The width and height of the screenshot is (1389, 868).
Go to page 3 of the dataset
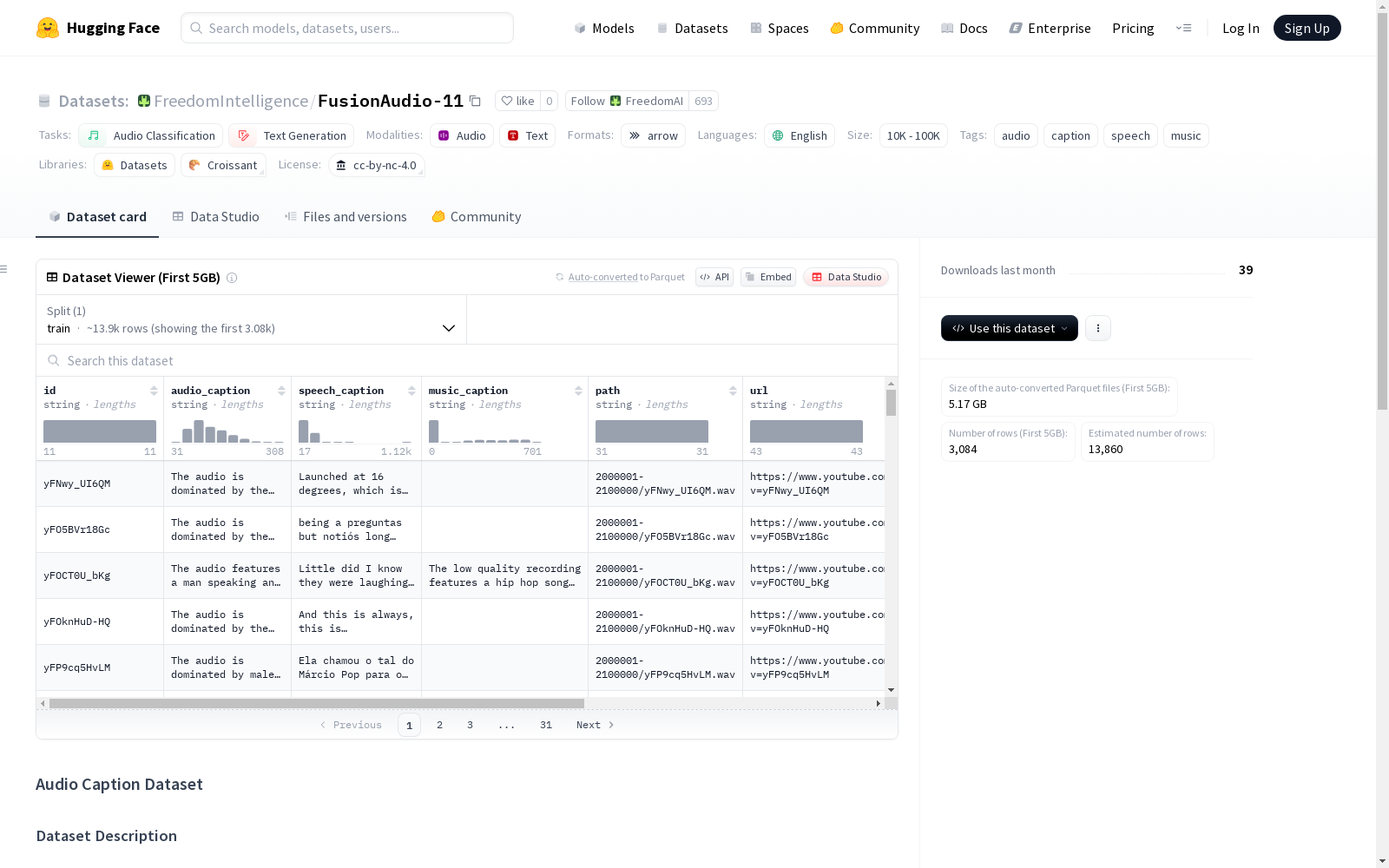(471, 725)
